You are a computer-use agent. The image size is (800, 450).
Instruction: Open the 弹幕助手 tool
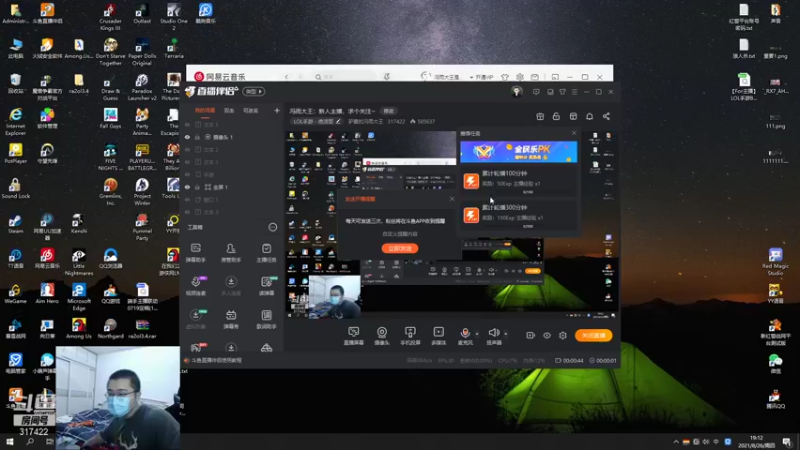196,253
